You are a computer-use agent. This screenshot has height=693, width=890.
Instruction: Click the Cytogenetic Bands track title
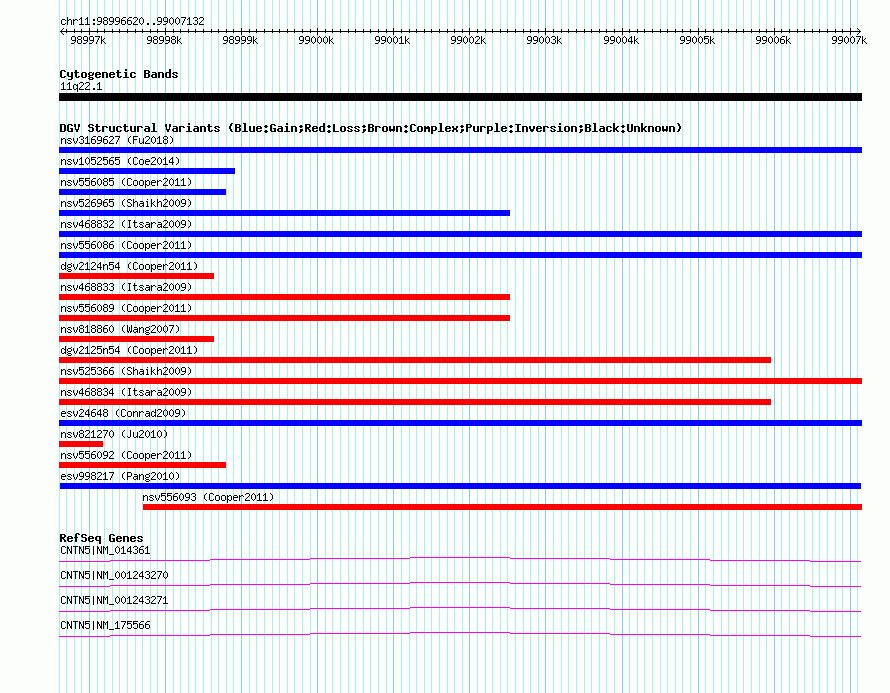[119, 74]
